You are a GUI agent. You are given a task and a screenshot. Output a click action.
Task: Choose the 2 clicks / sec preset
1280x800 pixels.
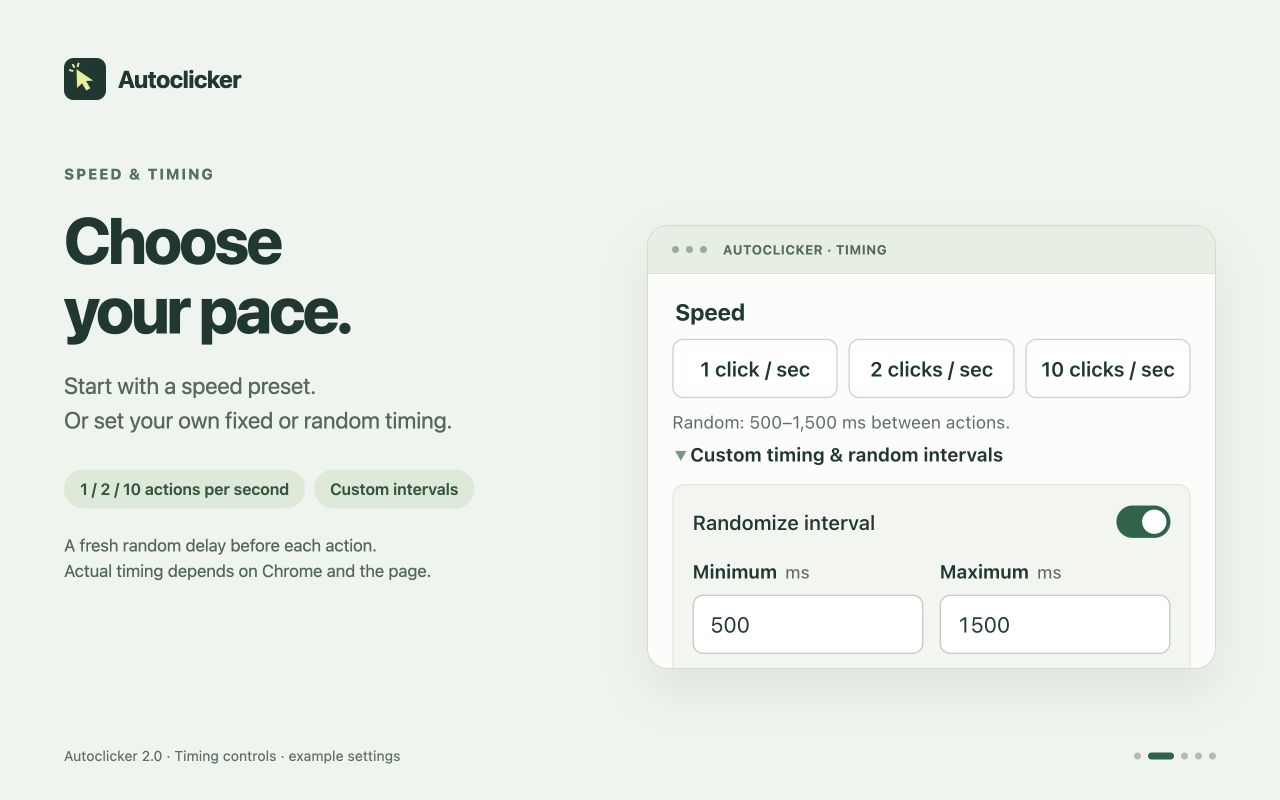[x=931, y=369]
